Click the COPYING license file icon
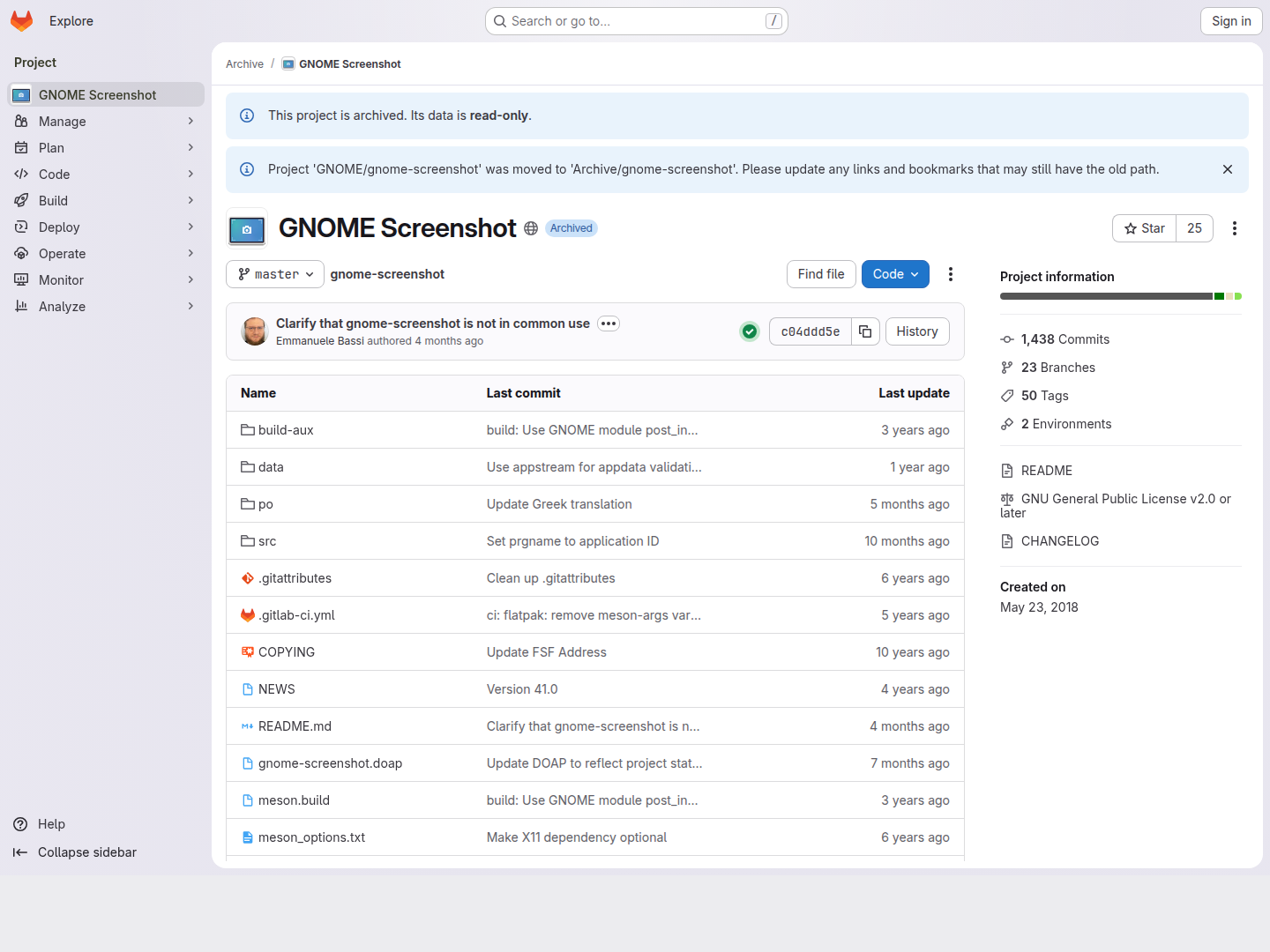Image resolution: width=1270 pixels, height=952 pixels. (248, 652)
